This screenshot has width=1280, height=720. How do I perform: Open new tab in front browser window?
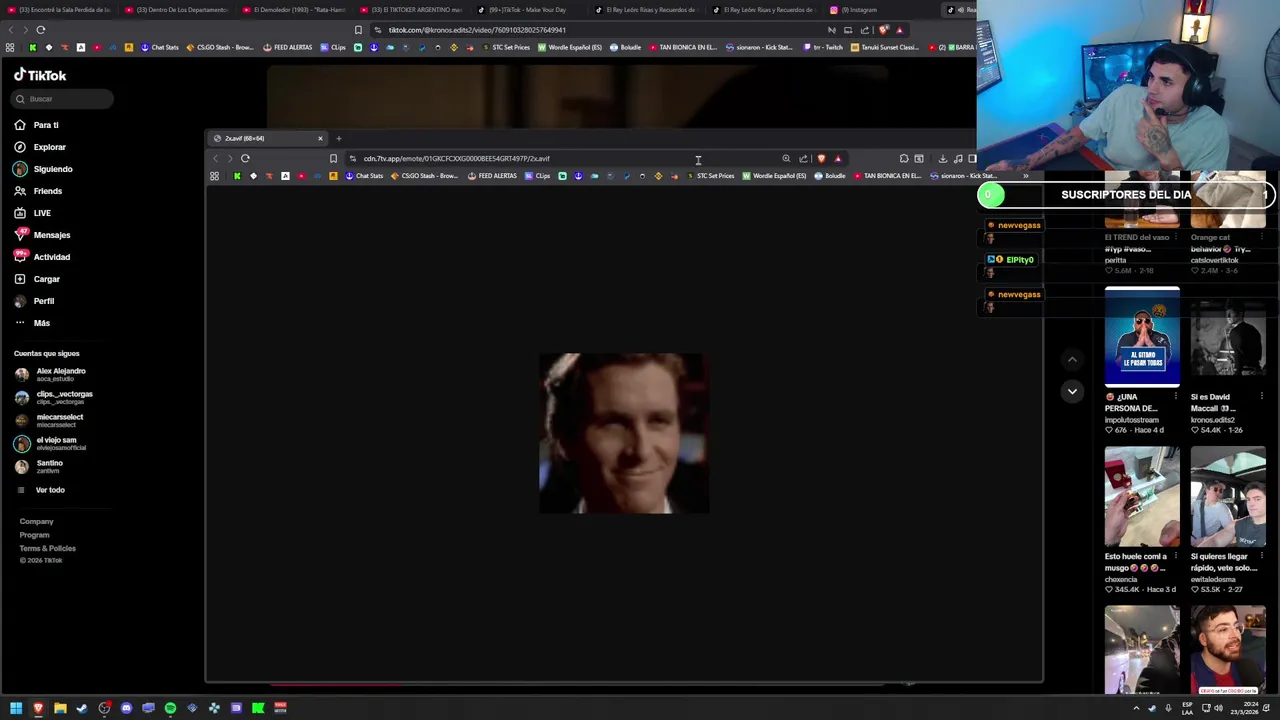click(339, 138)
